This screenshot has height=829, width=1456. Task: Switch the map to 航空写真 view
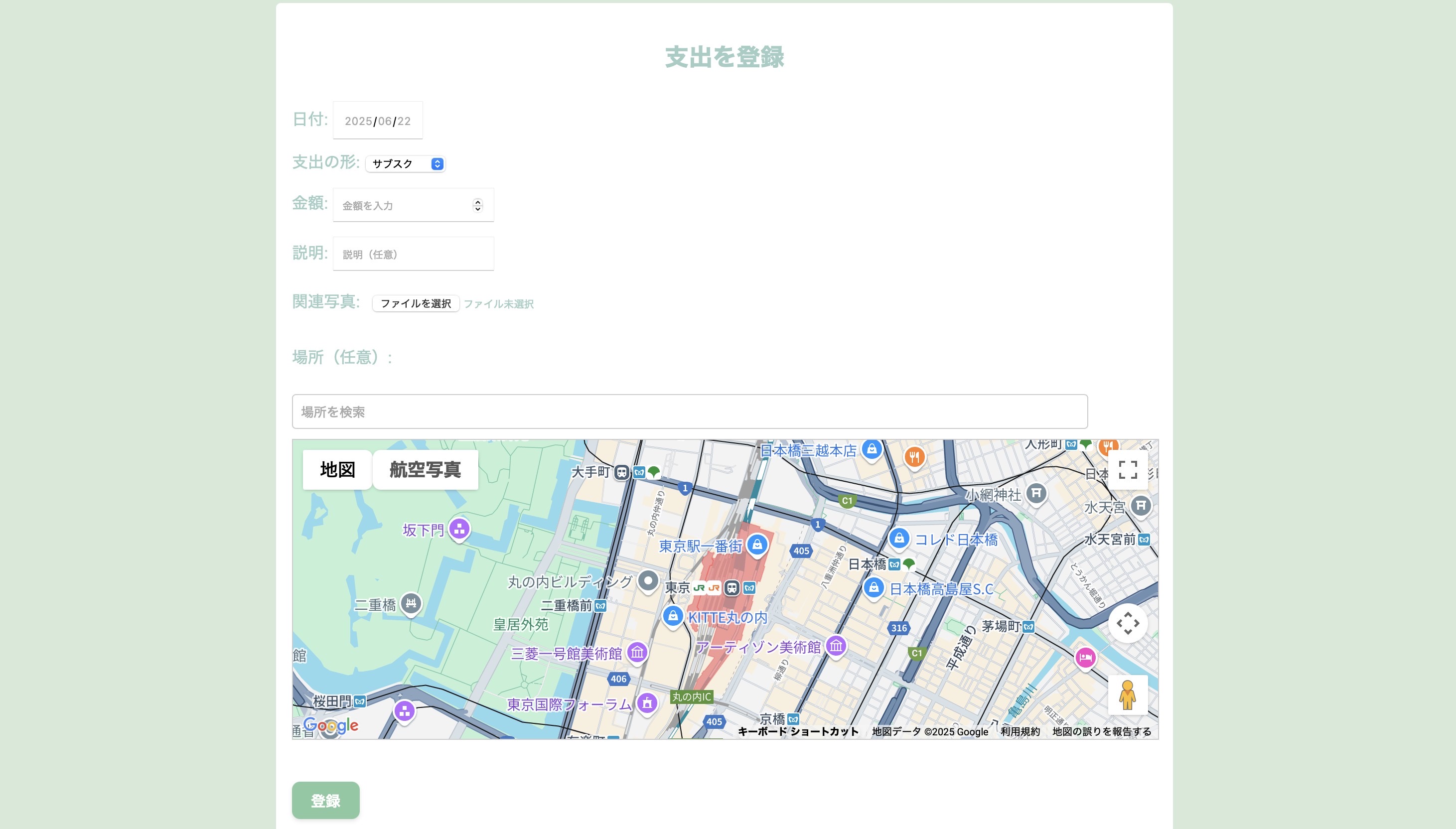426,470
